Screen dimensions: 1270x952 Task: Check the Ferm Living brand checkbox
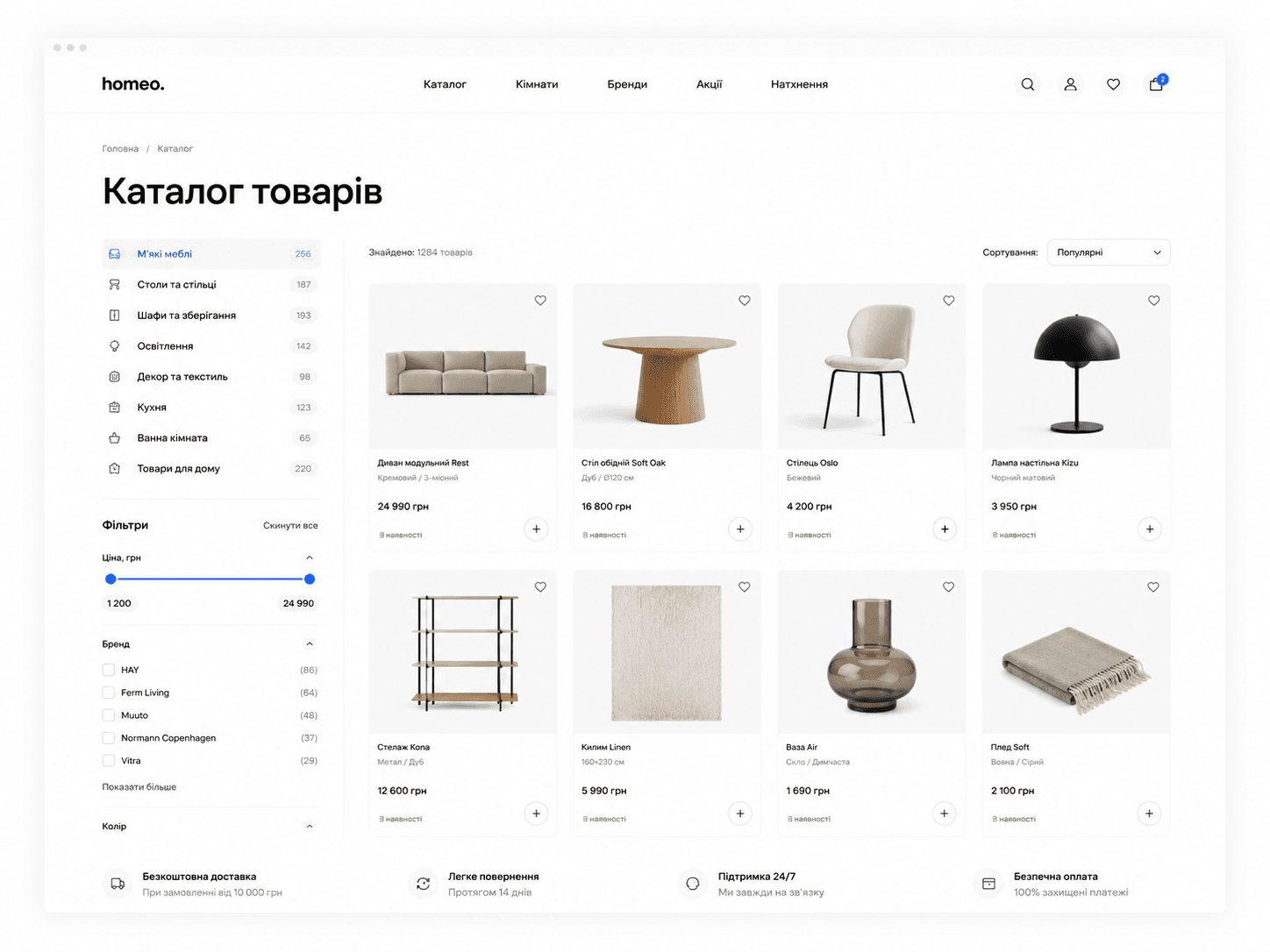(x=109, y=693)
